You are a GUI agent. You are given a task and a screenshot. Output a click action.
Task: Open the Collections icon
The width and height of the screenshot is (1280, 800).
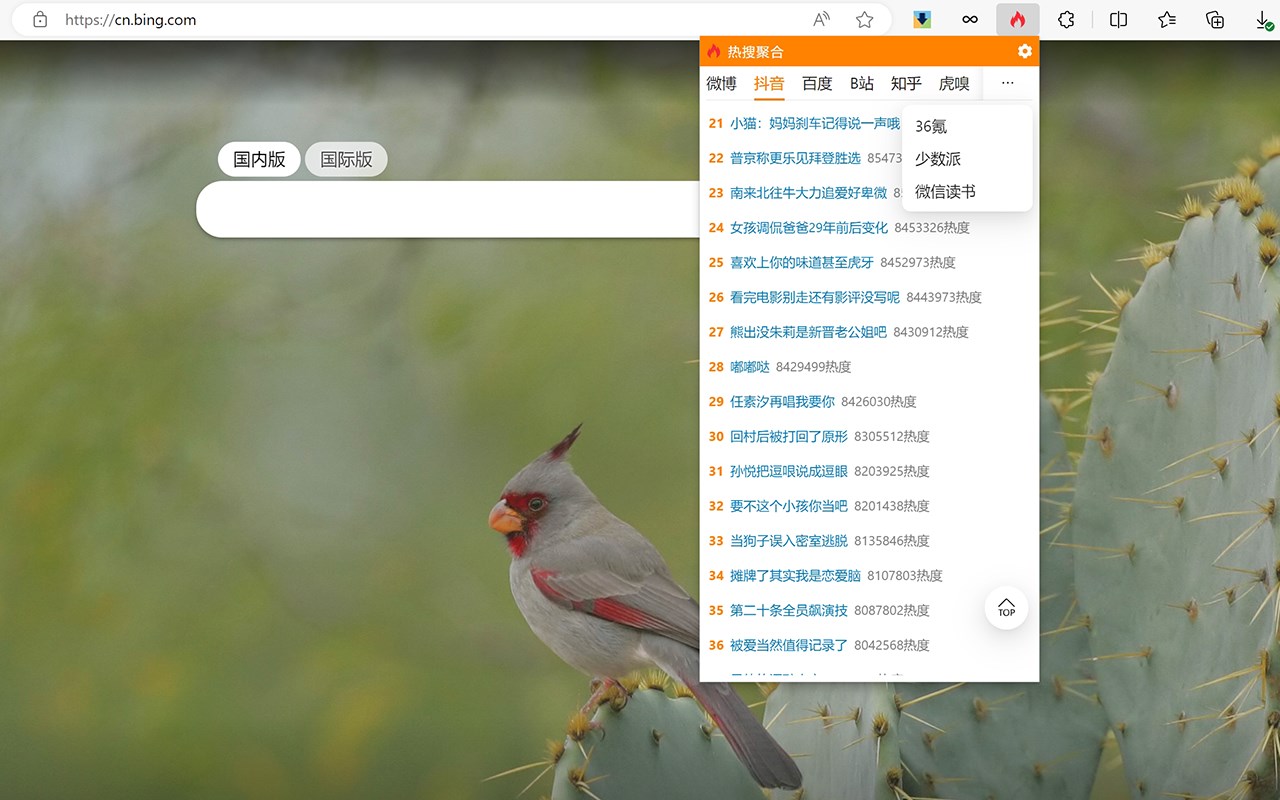[1215, 20]
